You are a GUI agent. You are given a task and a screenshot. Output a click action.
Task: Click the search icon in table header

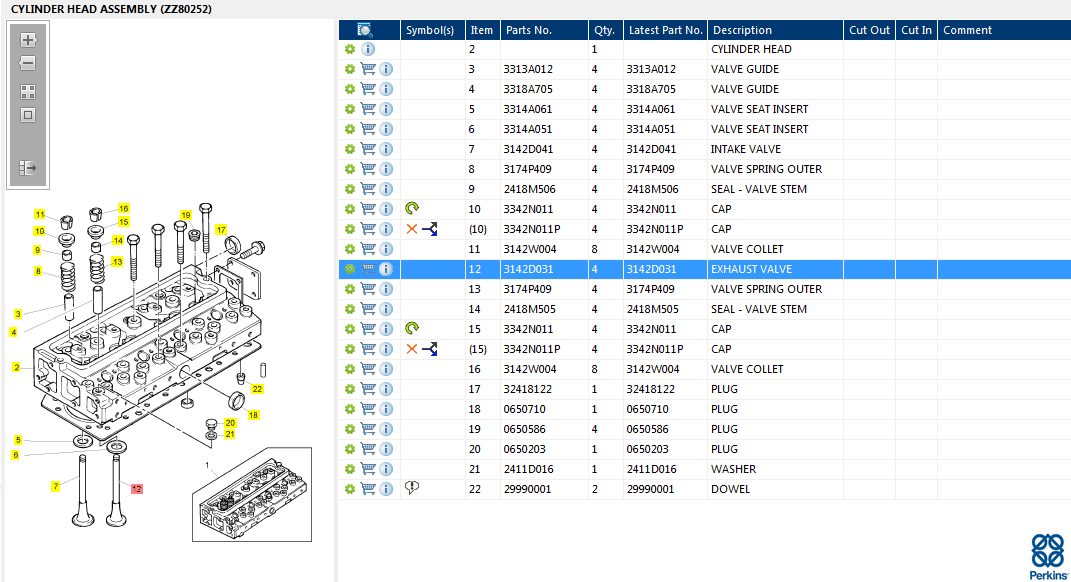click(x=365, y=30)
